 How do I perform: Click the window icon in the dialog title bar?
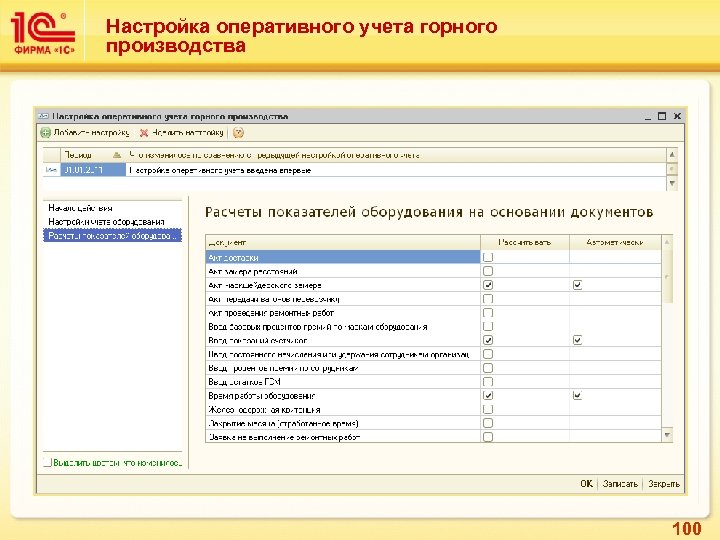44,116
